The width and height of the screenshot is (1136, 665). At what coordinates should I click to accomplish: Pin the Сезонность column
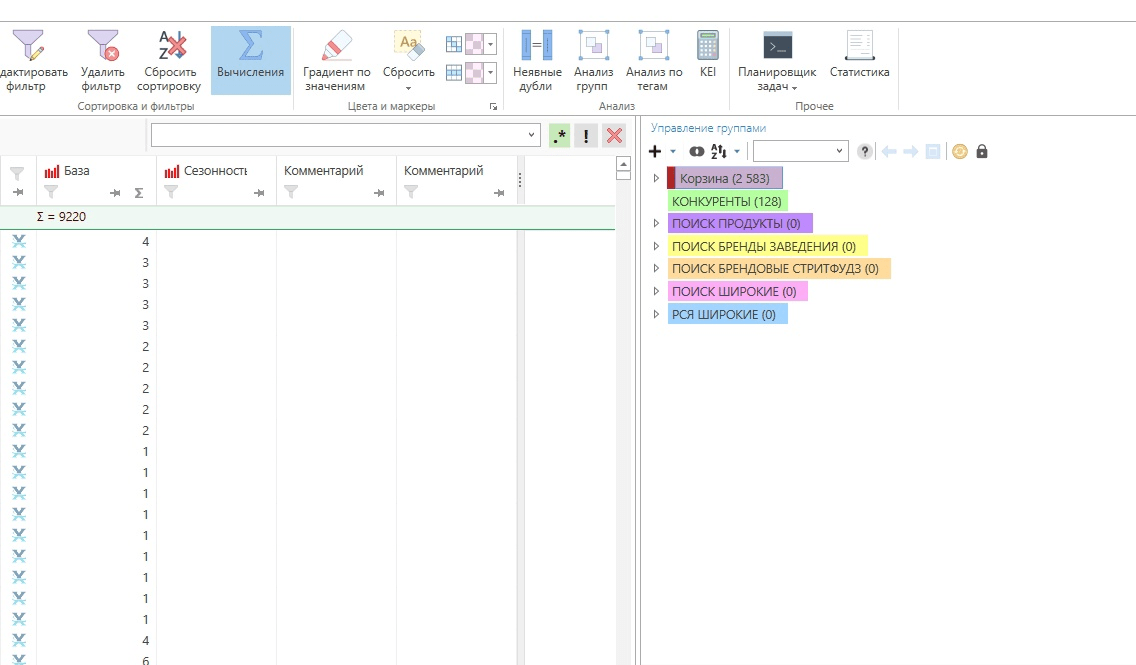pyautogui.click(x=259, y=193)
